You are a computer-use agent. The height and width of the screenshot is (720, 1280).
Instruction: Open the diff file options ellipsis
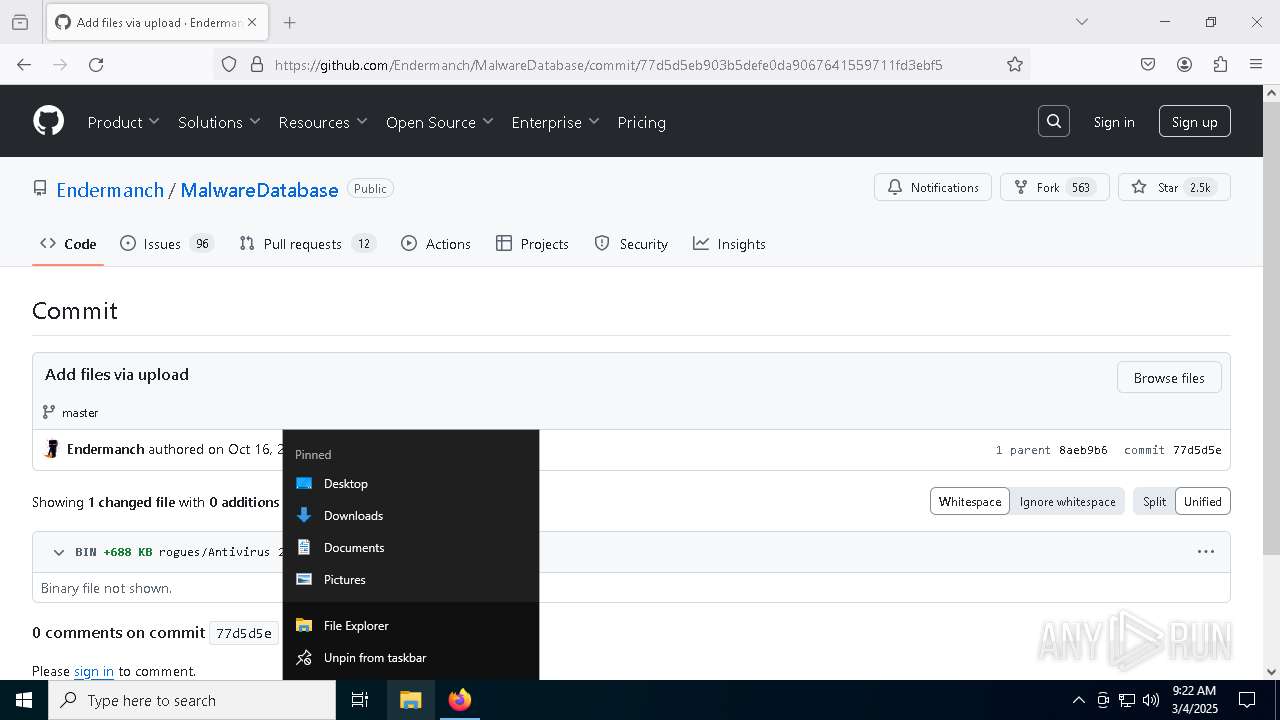pyautogui.click(x=1206, y=551)
